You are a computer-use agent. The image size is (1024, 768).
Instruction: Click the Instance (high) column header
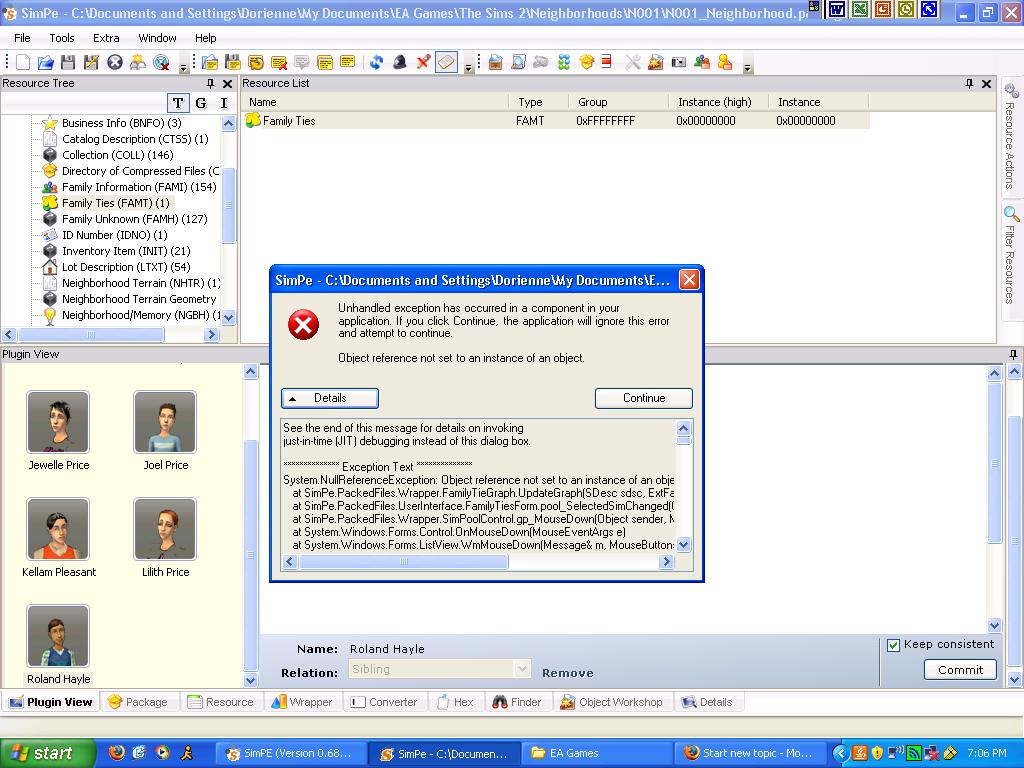pyautogui.click(x=718, y=102)
